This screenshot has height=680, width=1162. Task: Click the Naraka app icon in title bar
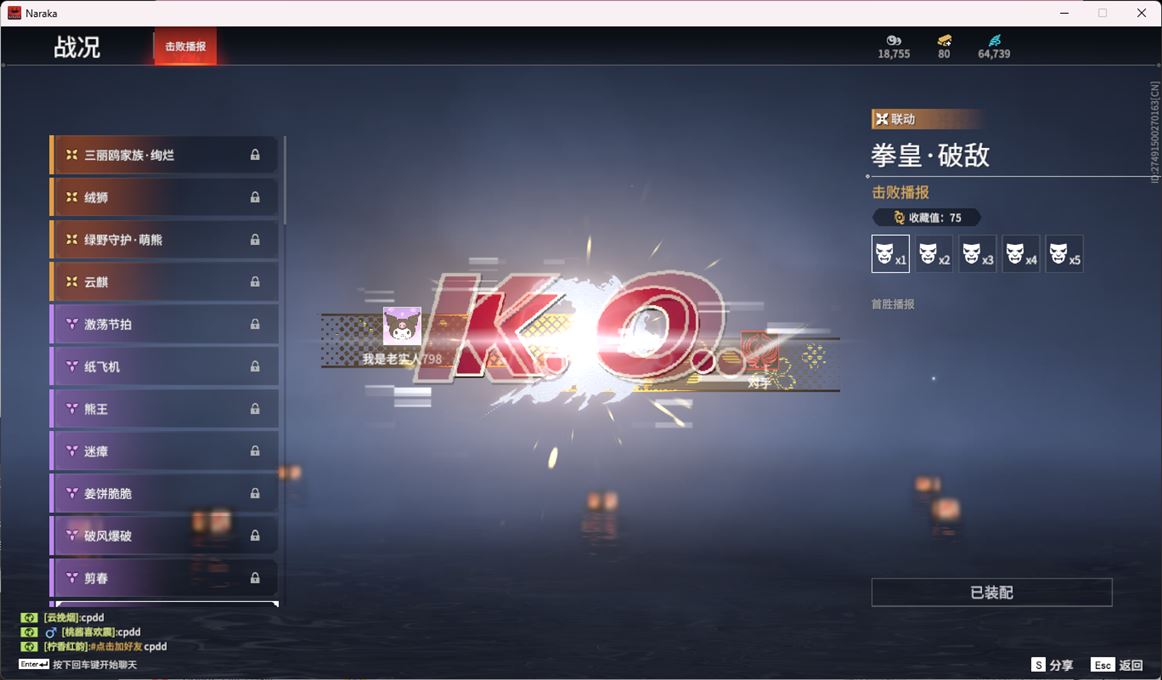[x=14, y=13]
